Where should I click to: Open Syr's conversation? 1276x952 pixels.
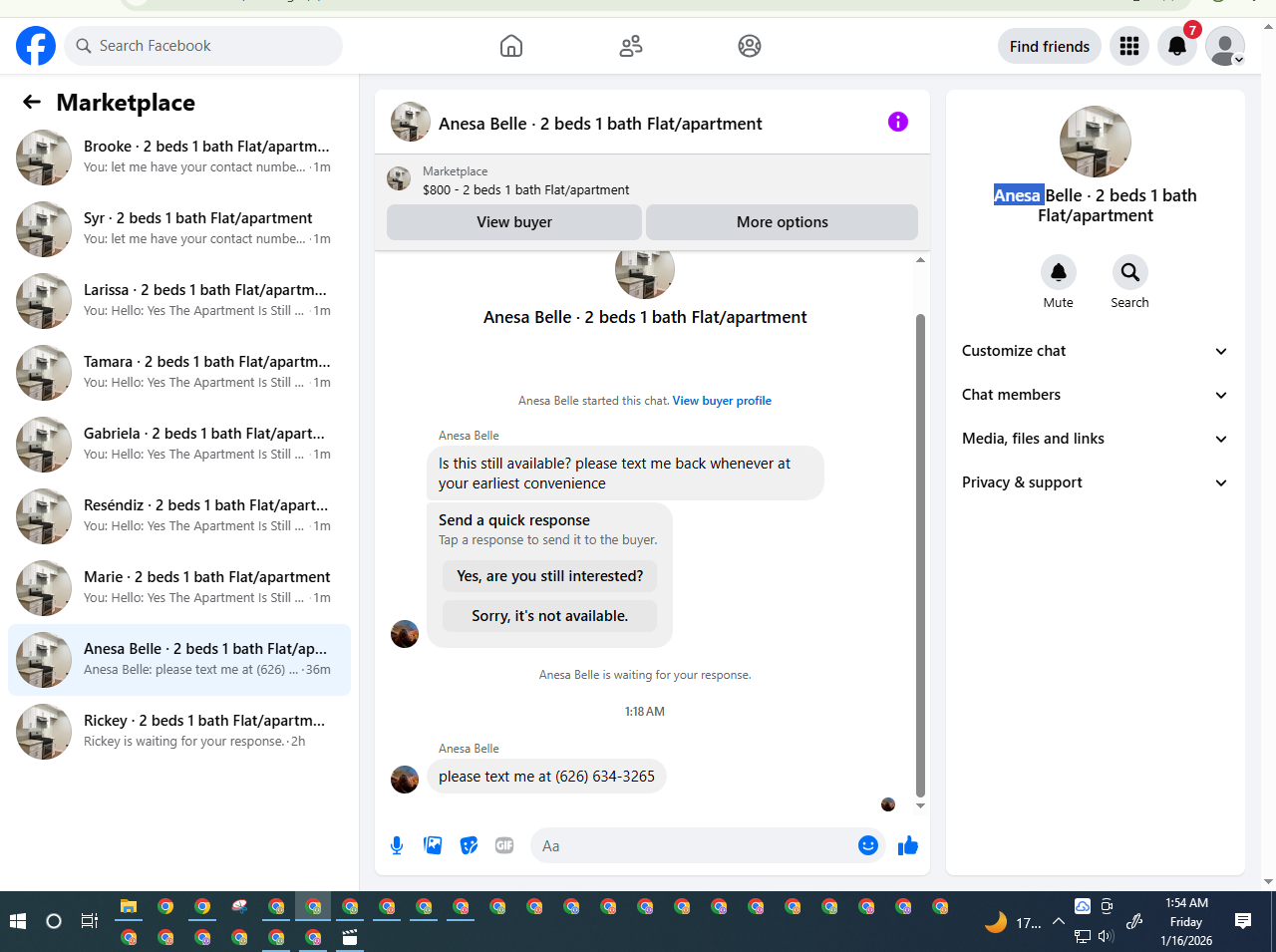[x=179, y=229]
